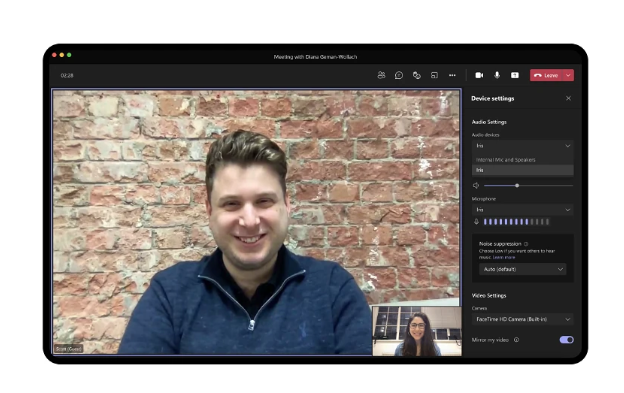
Task: Click the Audio Settings heading
Action: pos(489,122)
